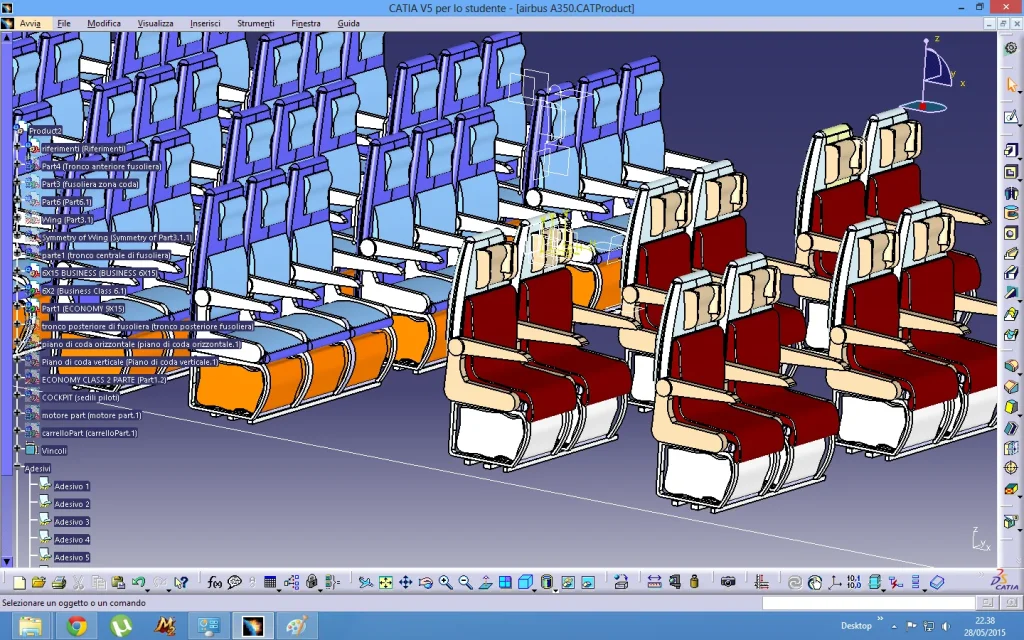Screen dimensions: 1024x640
Task: Select Part4 (Tronco anteriore fusoliera)
Action: [x=101, y=167]
